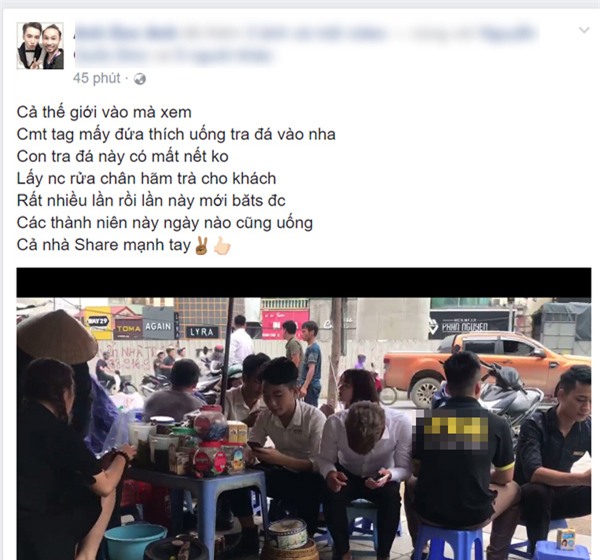The height and width of the screenshot is (560, 600).
Task: Click the poster's profile picture thumbnail
Action: pos(40,46)
